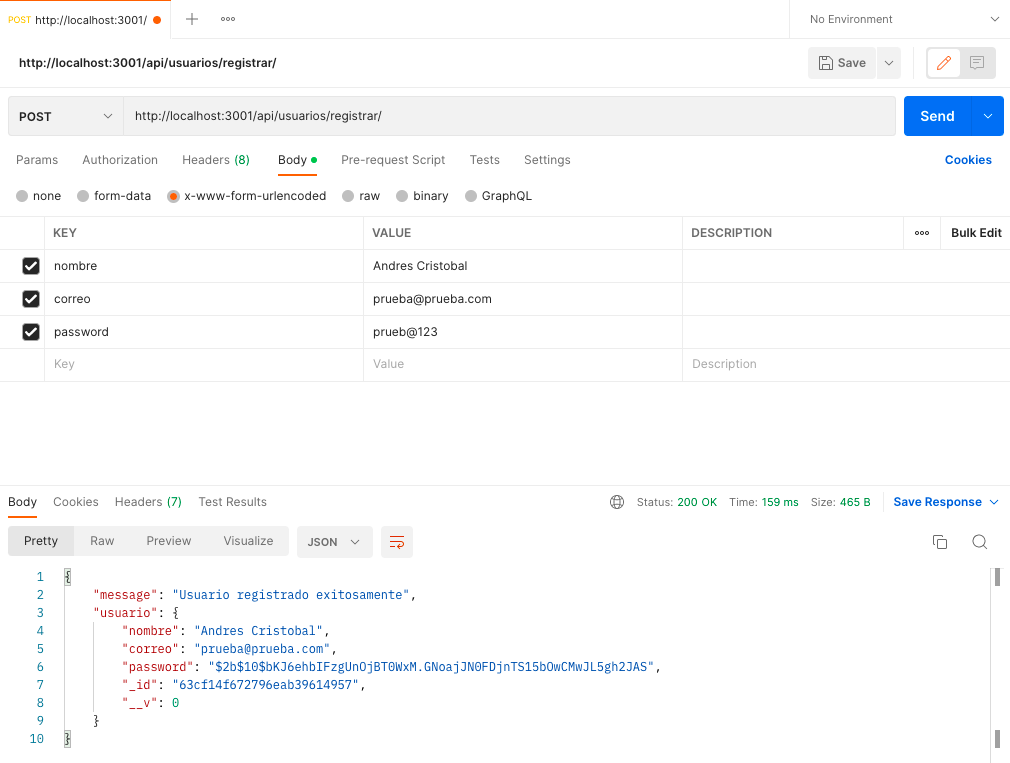Click the request URL input field
The height and width of the screenshot is (763, 1010).
pyautogui.click(x=510, y=117)
